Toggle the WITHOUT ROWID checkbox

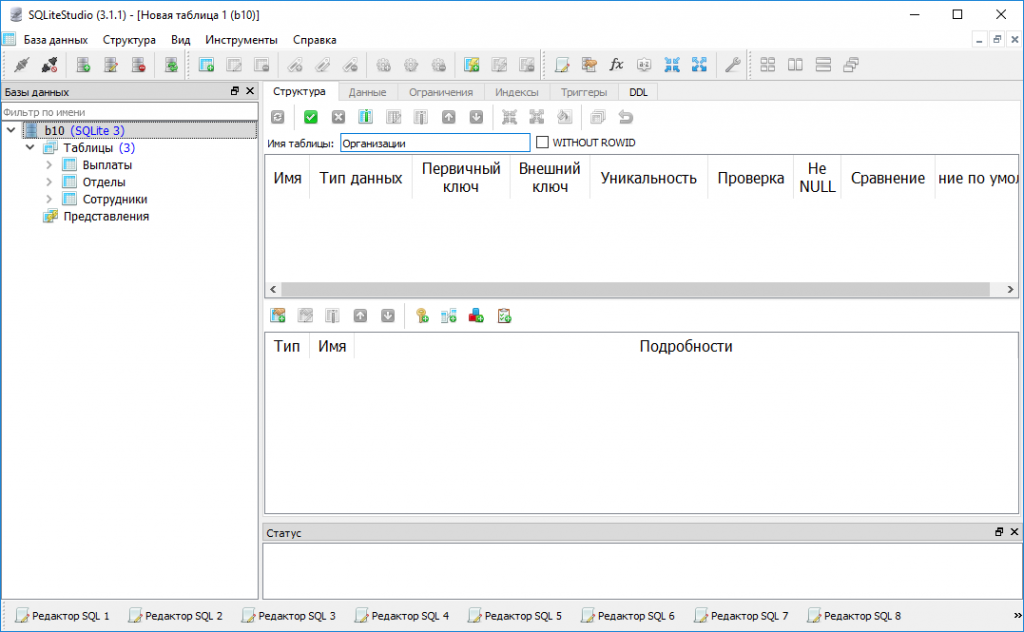click(x=542, y=142)
